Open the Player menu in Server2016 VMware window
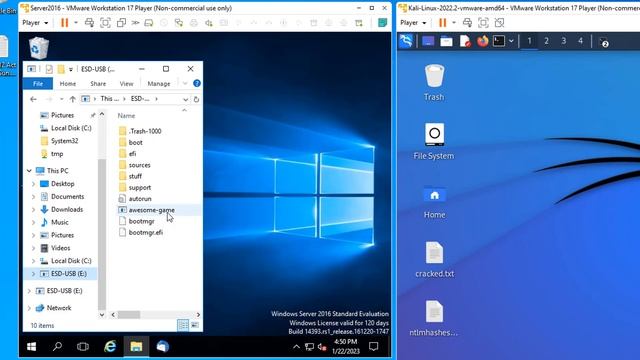 pyautogui.click(x=35, y=23)
